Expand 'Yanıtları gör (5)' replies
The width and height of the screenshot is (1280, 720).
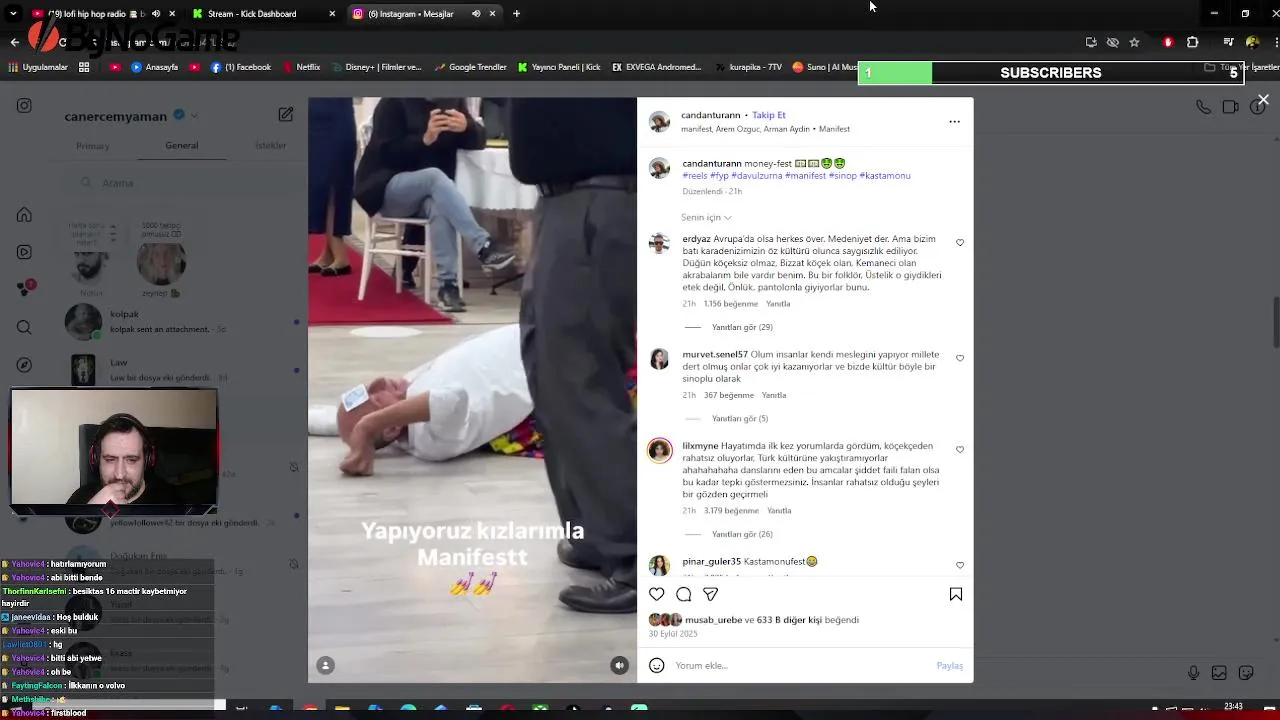[740, 419]
